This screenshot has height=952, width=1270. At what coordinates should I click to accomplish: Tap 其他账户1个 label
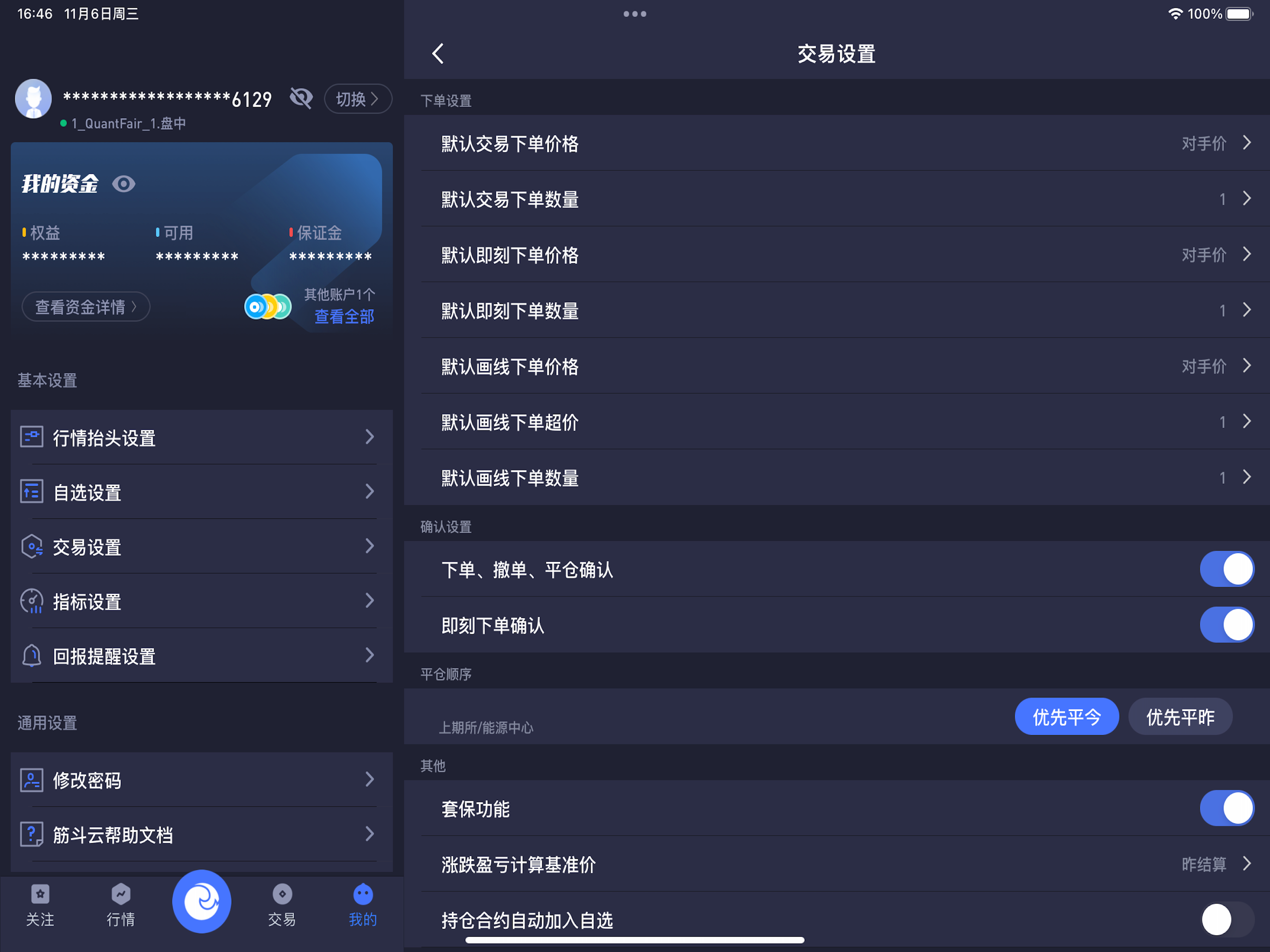point(339,294)
